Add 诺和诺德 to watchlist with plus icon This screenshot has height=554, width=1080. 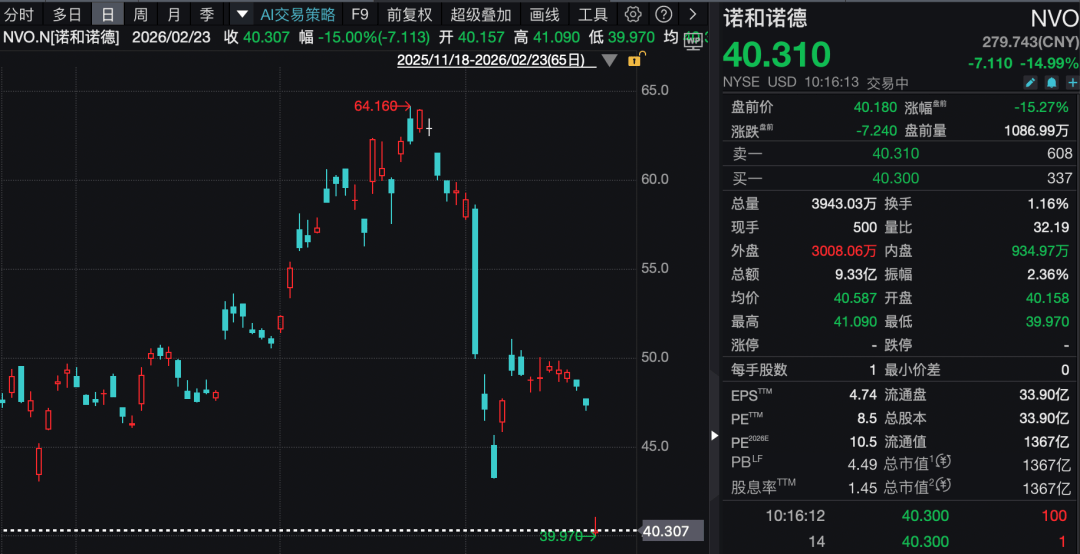(1071, 82)
